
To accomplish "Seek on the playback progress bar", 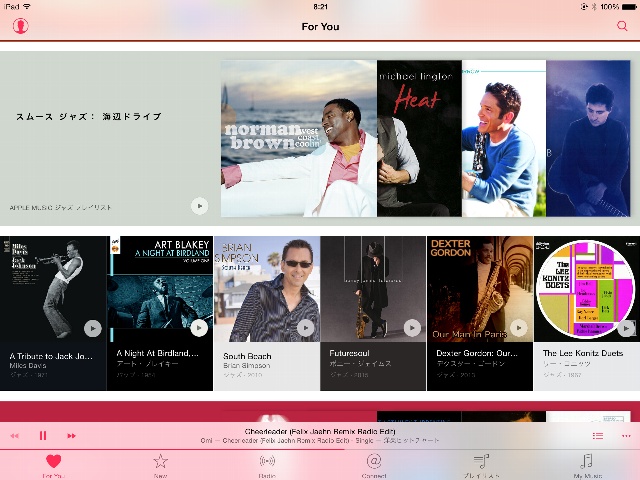I will pos(320,449).
